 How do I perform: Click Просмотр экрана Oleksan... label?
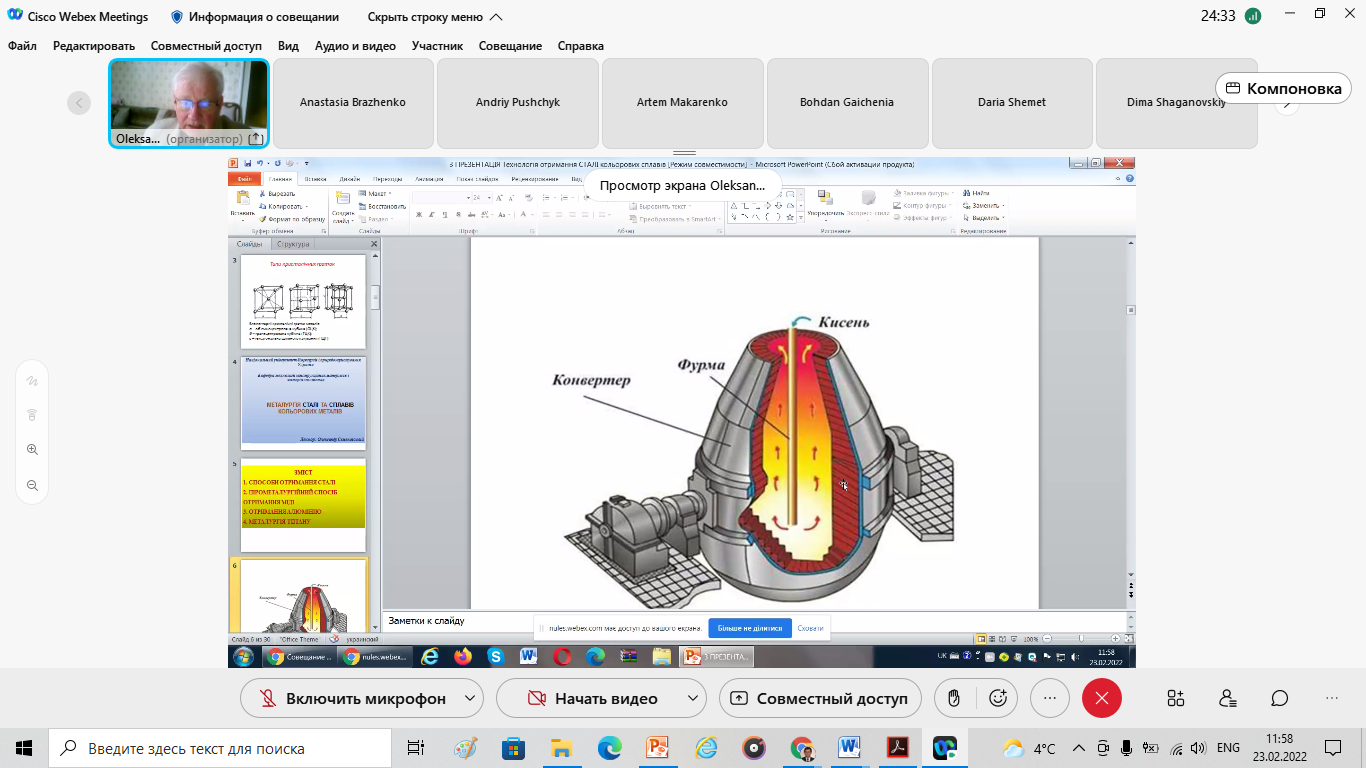click(x=682, y=185)
